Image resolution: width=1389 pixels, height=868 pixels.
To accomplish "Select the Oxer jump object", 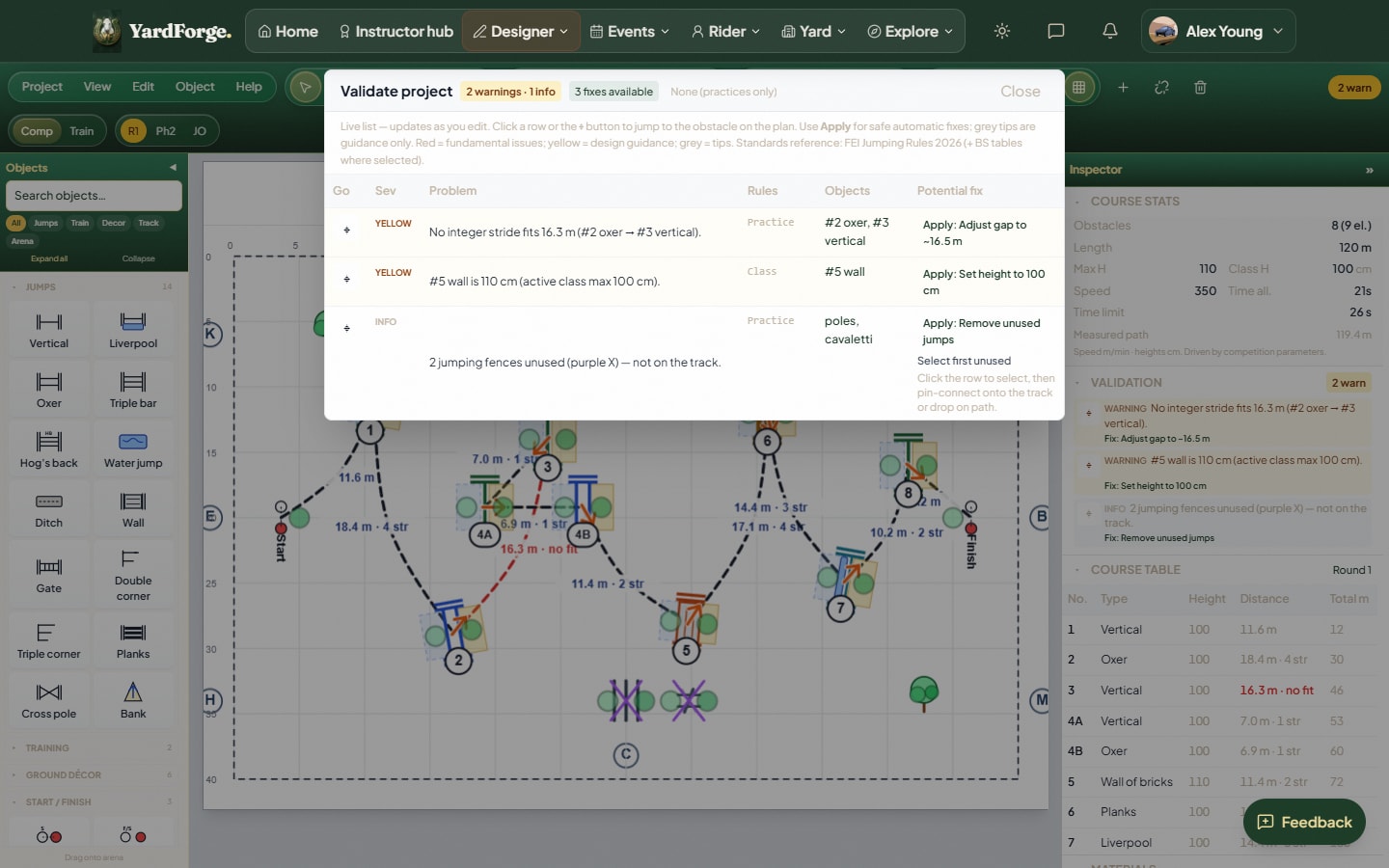I will coord(49,390).
